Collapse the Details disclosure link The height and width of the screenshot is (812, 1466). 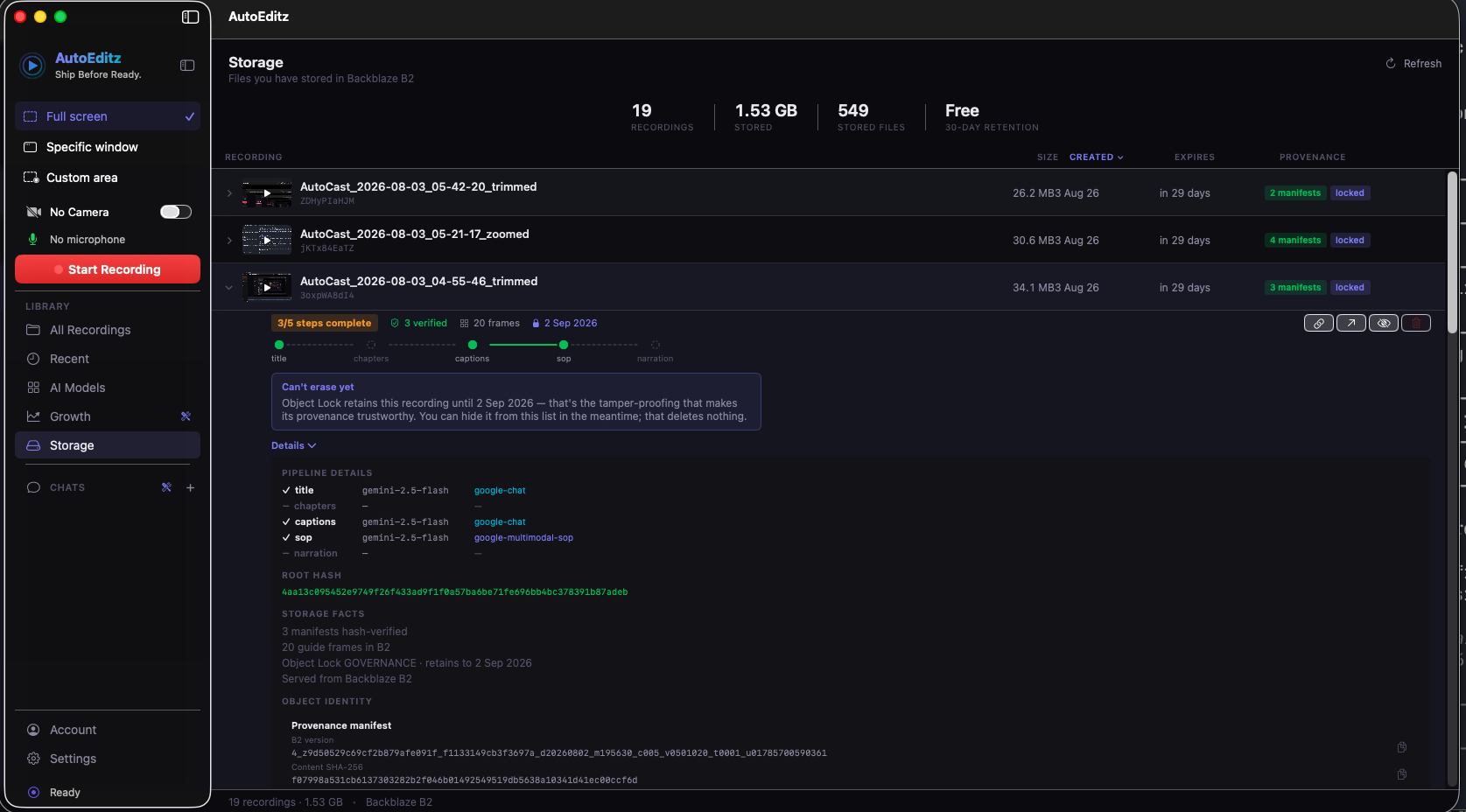(x=293, y=446)
